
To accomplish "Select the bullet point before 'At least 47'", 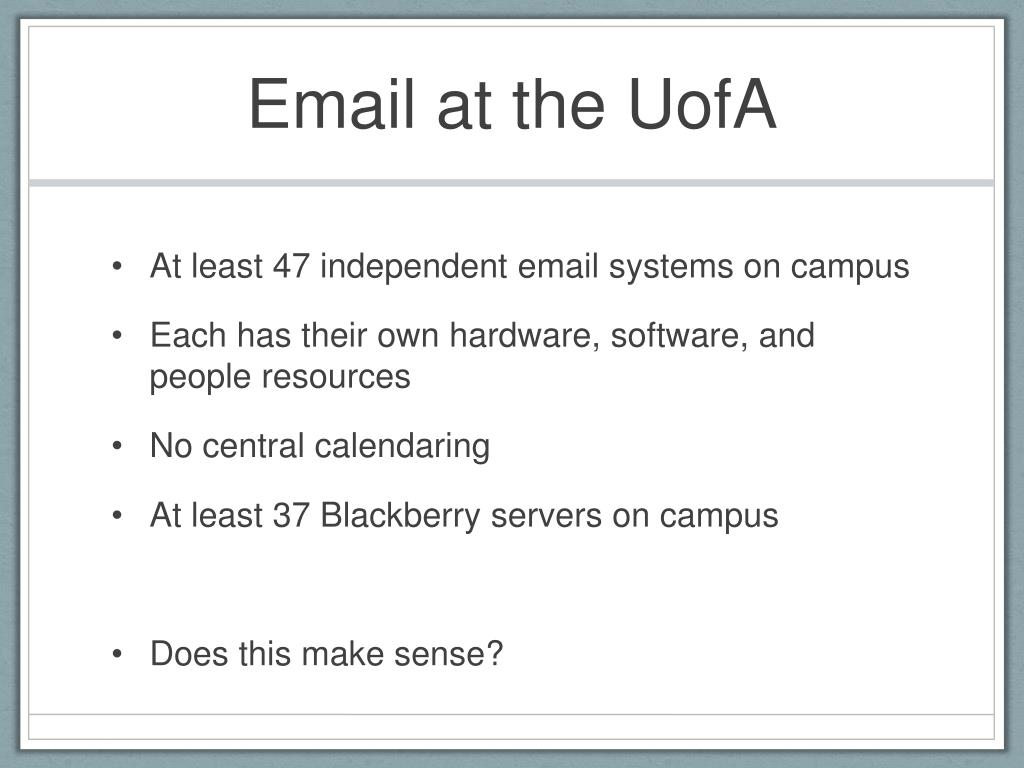I will click(117, 266).
